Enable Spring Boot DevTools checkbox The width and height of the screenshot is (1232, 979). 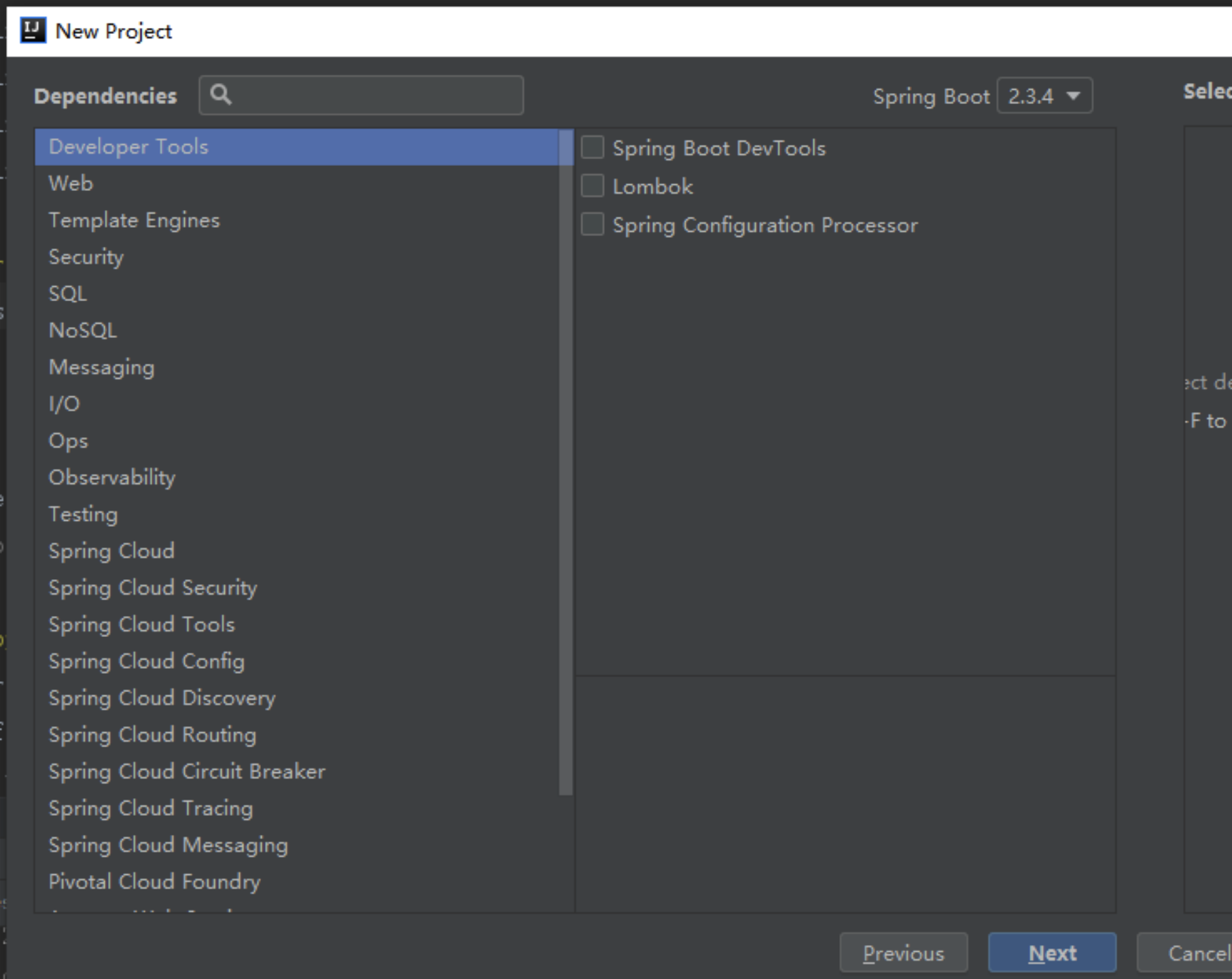(593, 147)
